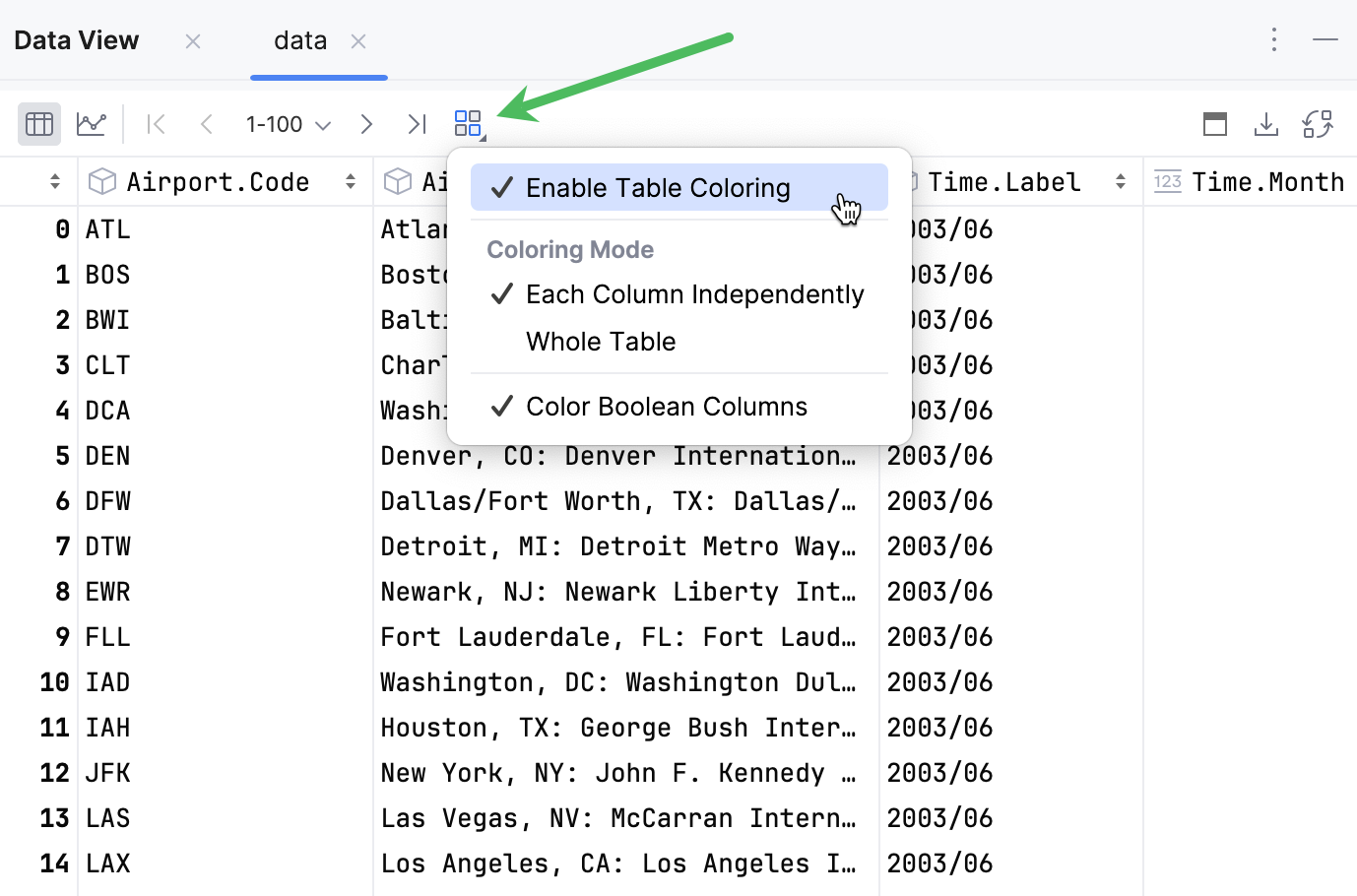Click the numeric type icon of Time.Month
The height and width of the screenshot is (896, 1357).
pos(1168,181)
